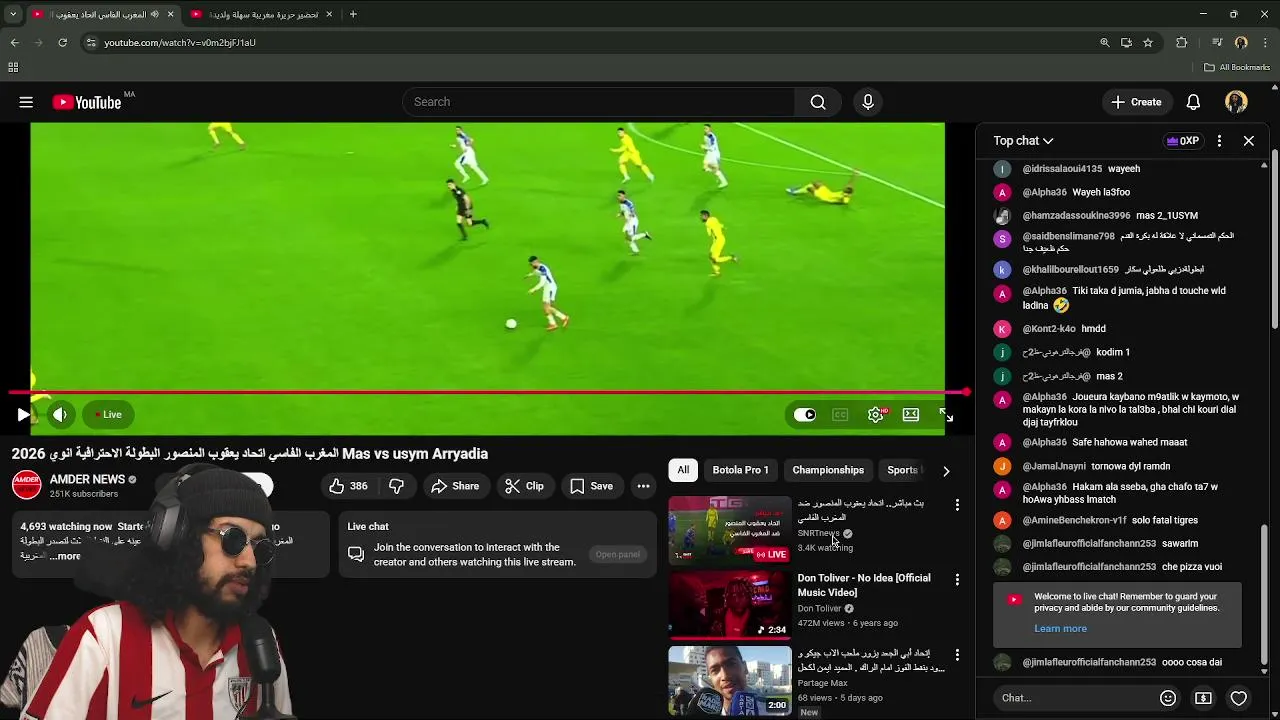1280x720 pixels.
Task: Select the Championships chip
Action: [828, 470]
